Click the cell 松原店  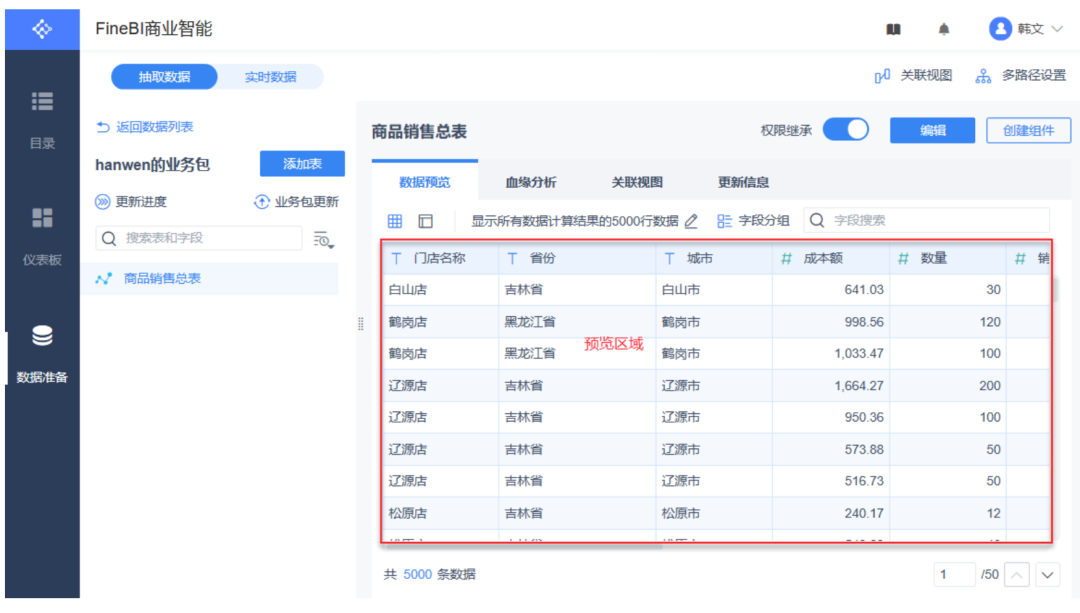pyautogui.click(x=408, y=513)
